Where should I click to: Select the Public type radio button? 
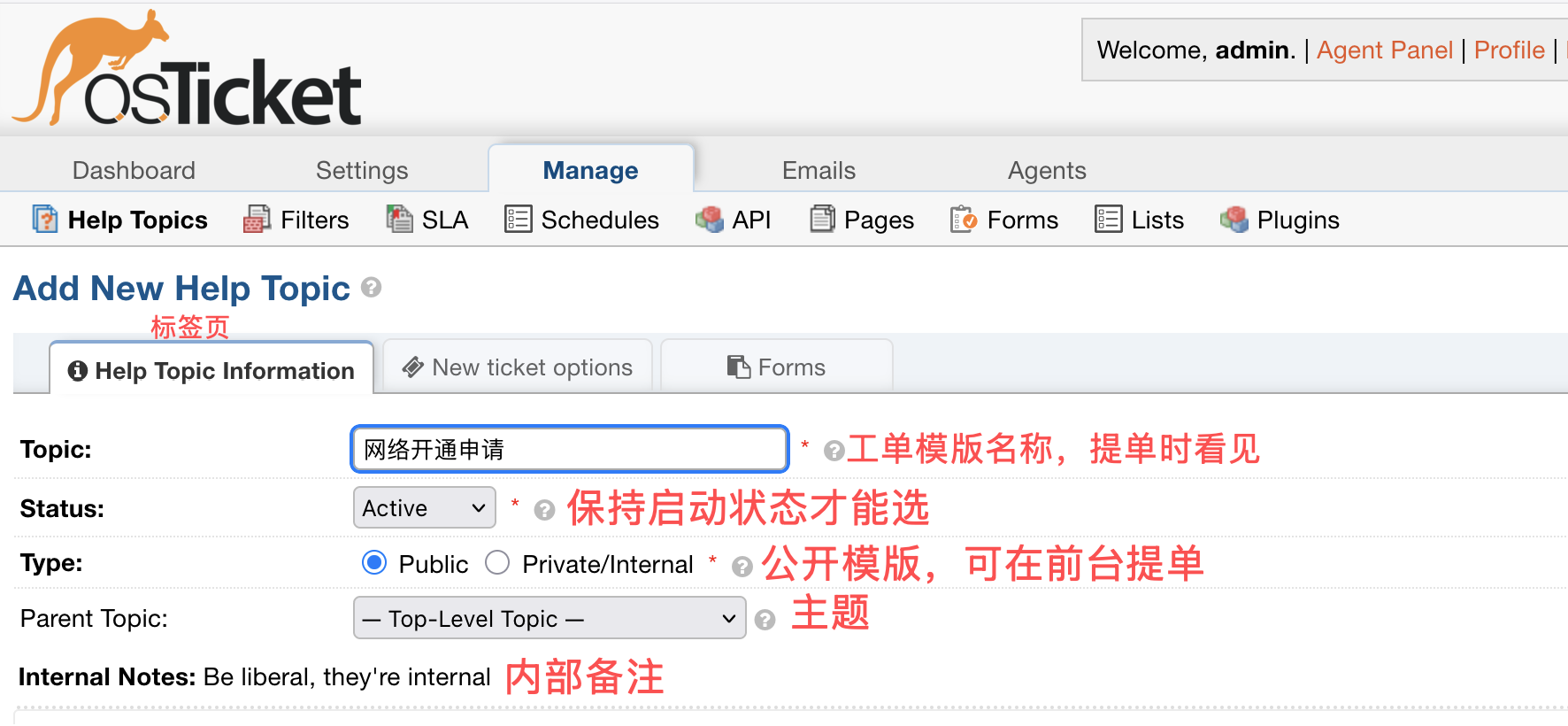click(374, 563)
